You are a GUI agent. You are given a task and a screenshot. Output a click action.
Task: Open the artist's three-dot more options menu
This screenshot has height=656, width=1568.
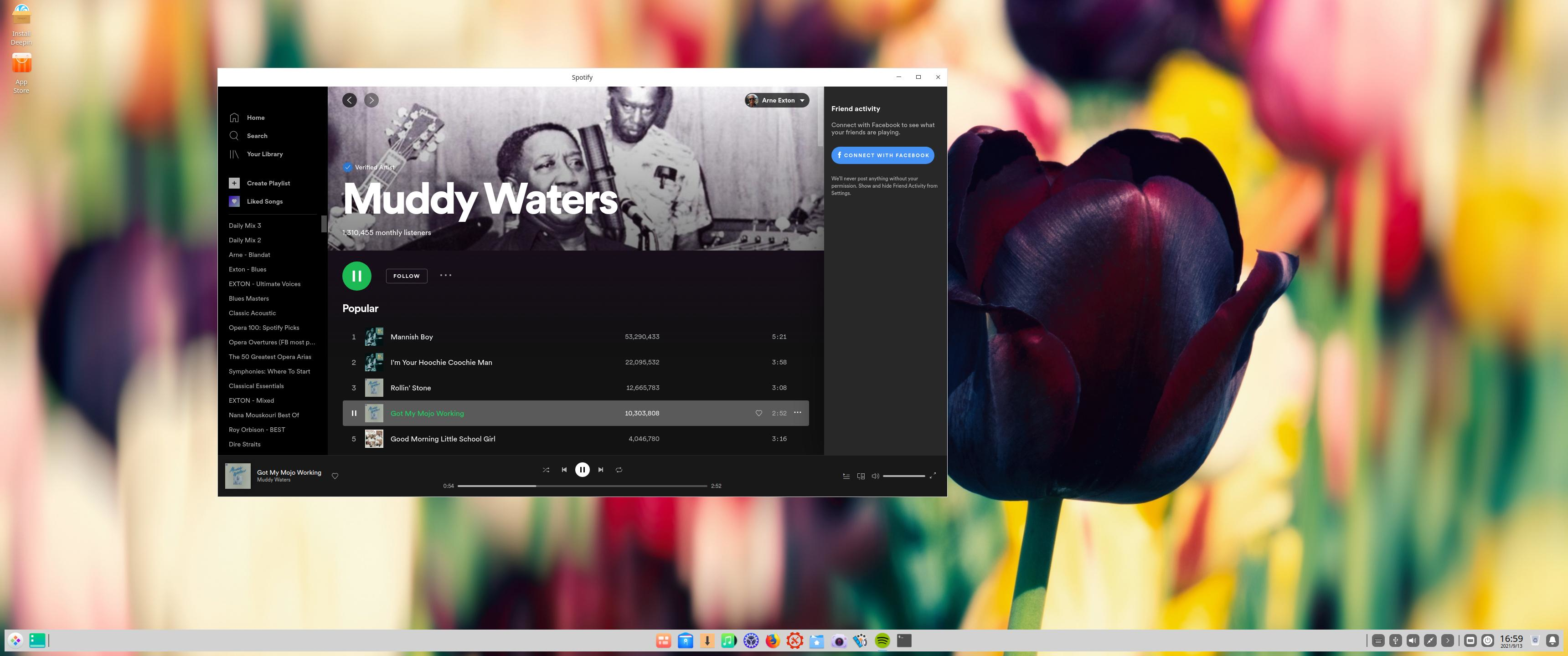click(x=446, y=276)
